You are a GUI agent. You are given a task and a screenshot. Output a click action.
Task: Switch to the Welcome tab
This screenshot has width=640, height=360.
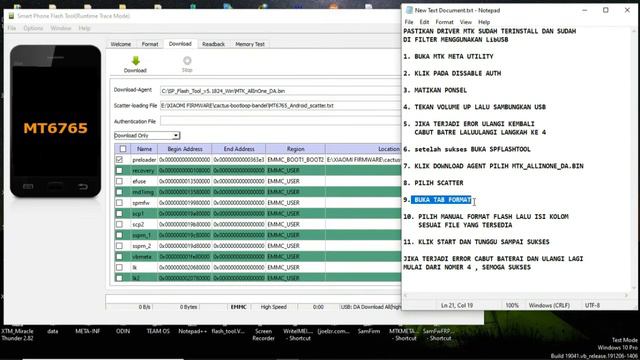click(x=121, y=44)
